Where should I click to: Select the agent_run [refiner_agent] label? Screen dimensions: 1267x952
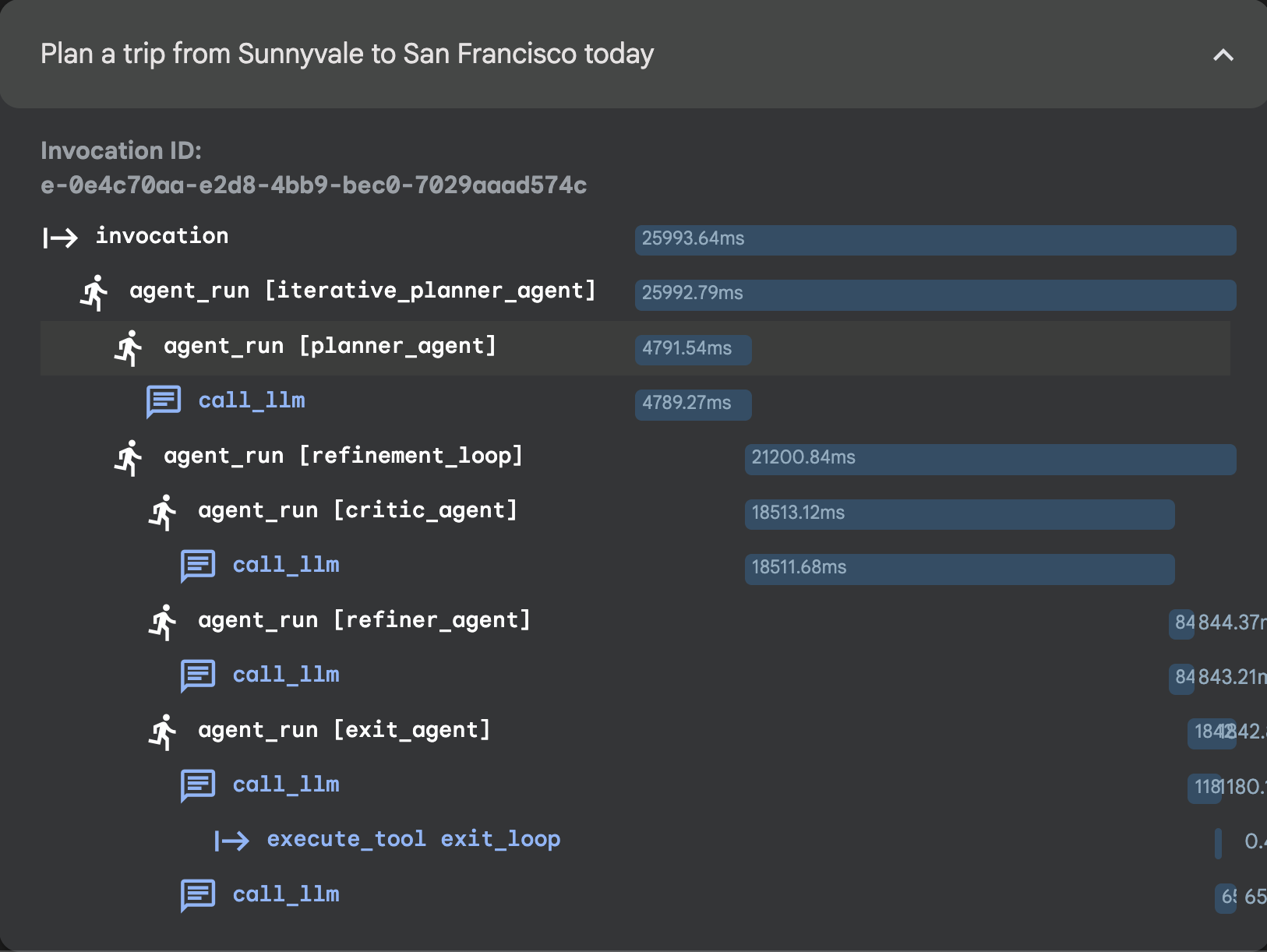pos(364,621)
